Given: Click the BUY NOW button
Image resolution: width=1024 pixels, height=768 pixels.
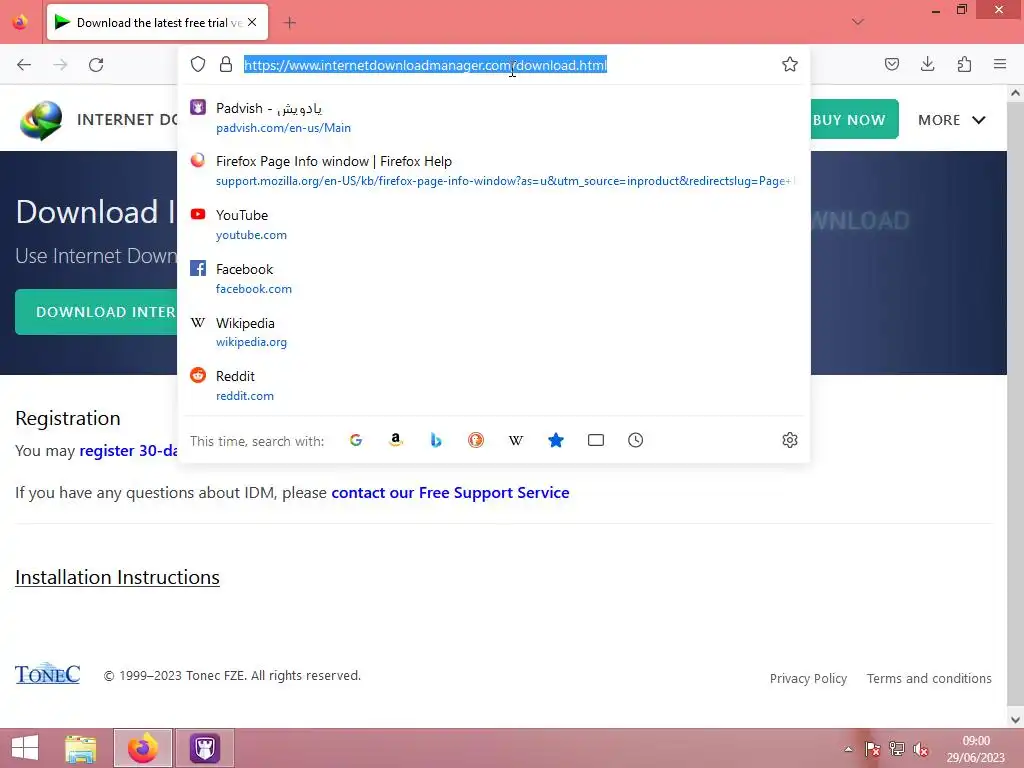Looking at the screenshot, I should coord(854,120).
